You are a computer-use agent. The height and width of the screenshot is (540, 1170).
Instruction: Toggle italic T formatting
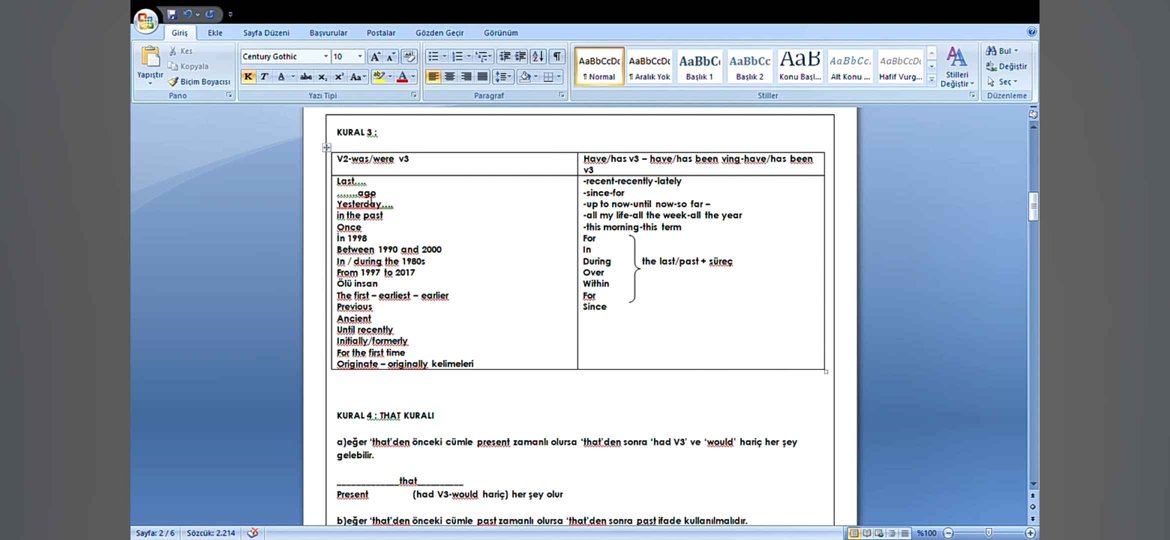pos(263,77)
